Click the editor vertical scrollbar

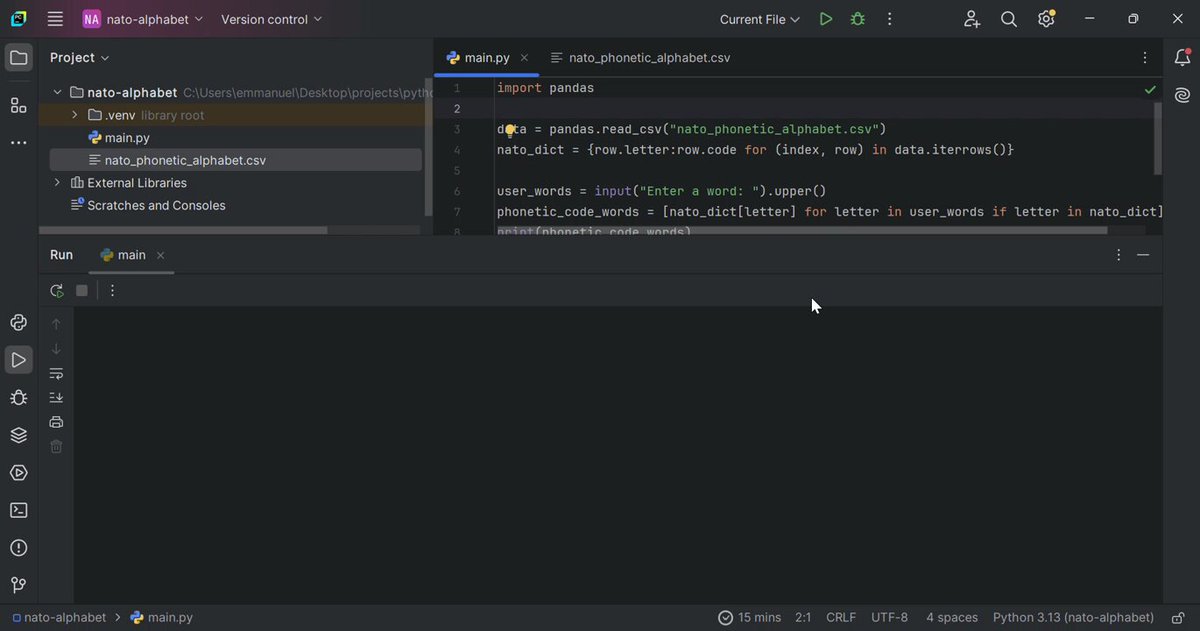(x=1159, y=138)
